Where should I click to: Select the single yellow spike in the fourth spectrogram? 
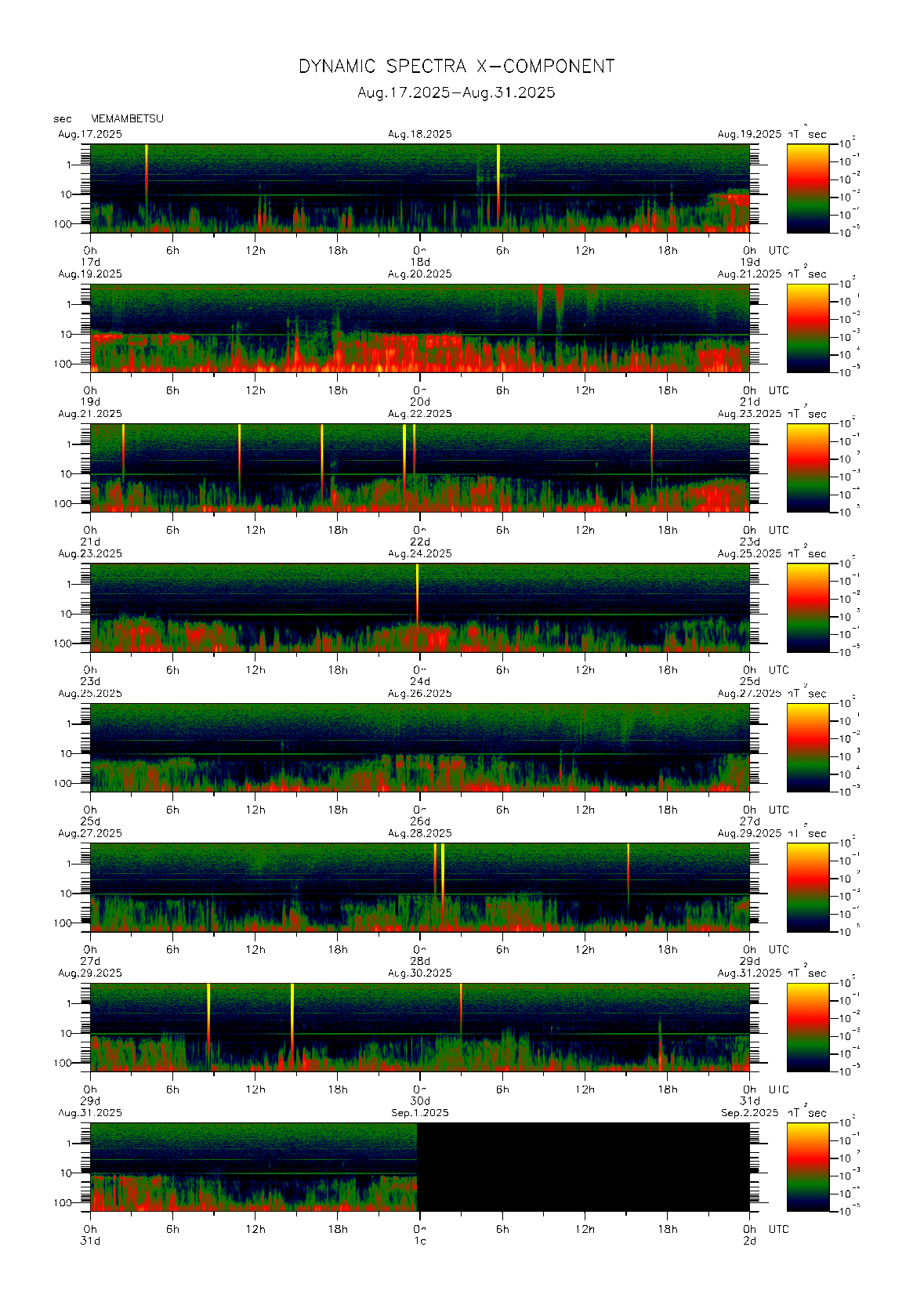417,588
